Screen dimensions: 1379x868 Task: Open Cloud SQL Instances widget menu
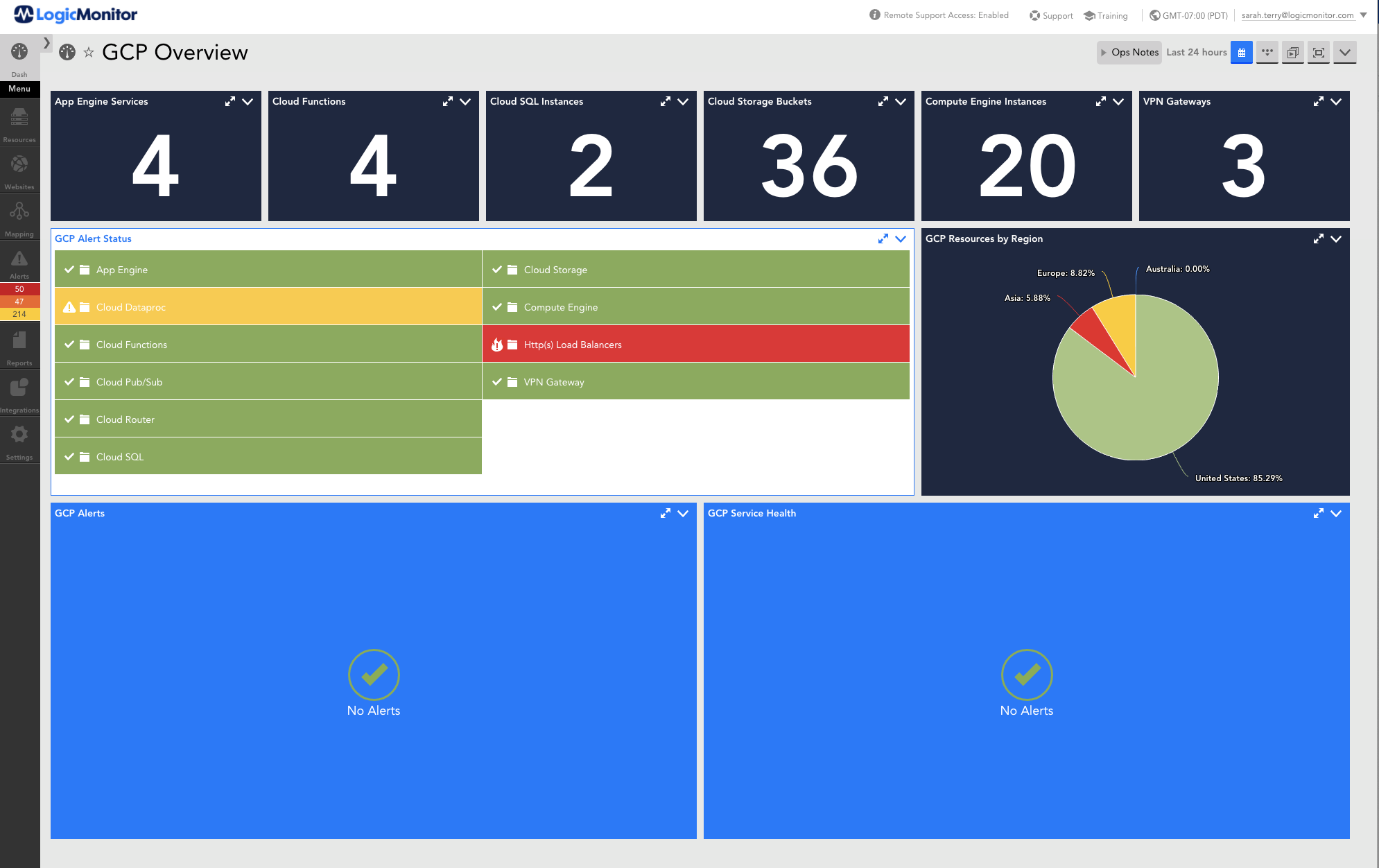[683, 102]
